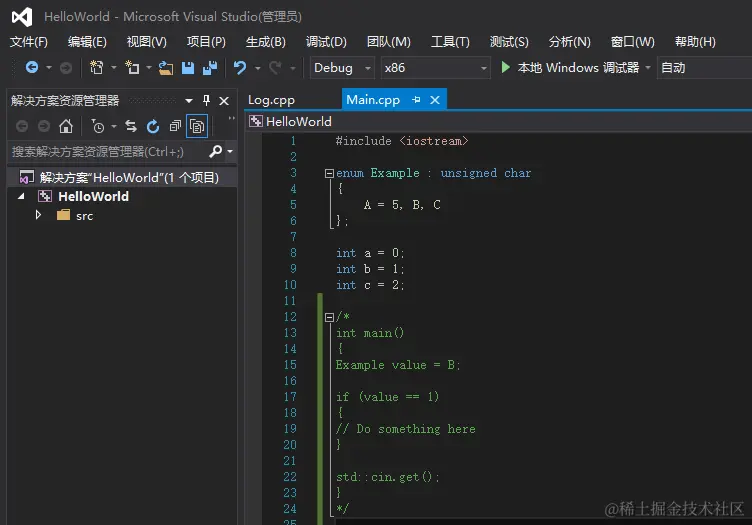Click the Navigate Backward arrow icon
The width and height of the screenshot is (752, 525).
[32, 68]
